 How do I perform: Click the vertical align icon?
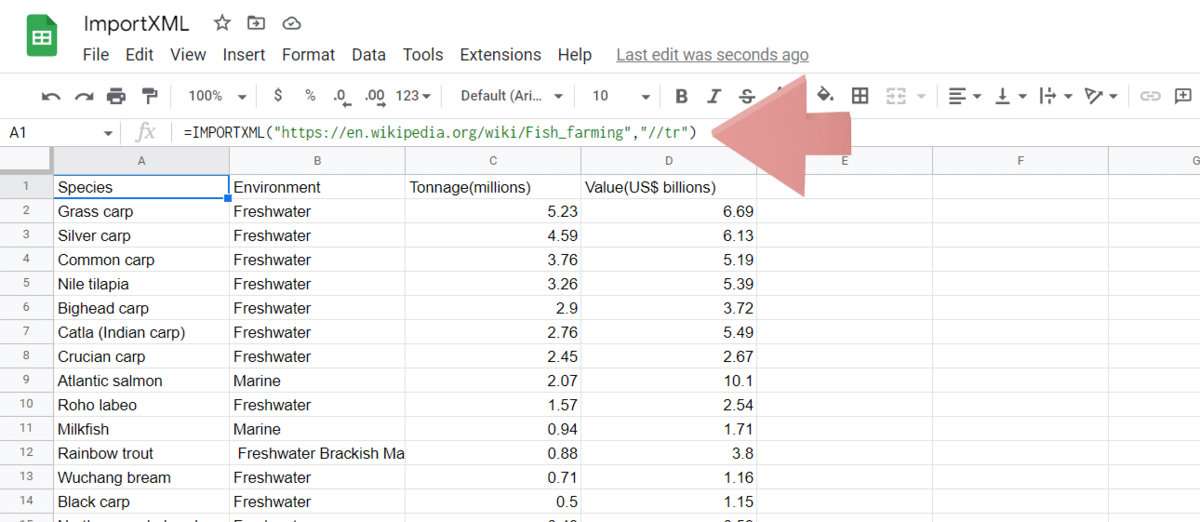tap(1002, 96)
